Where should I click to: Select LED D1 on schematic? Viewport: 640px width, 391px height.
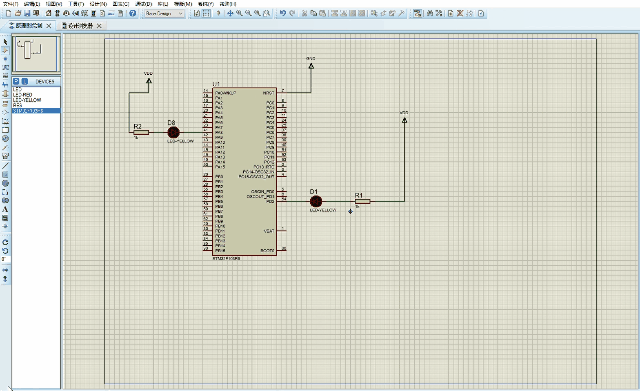coord(316,201)
